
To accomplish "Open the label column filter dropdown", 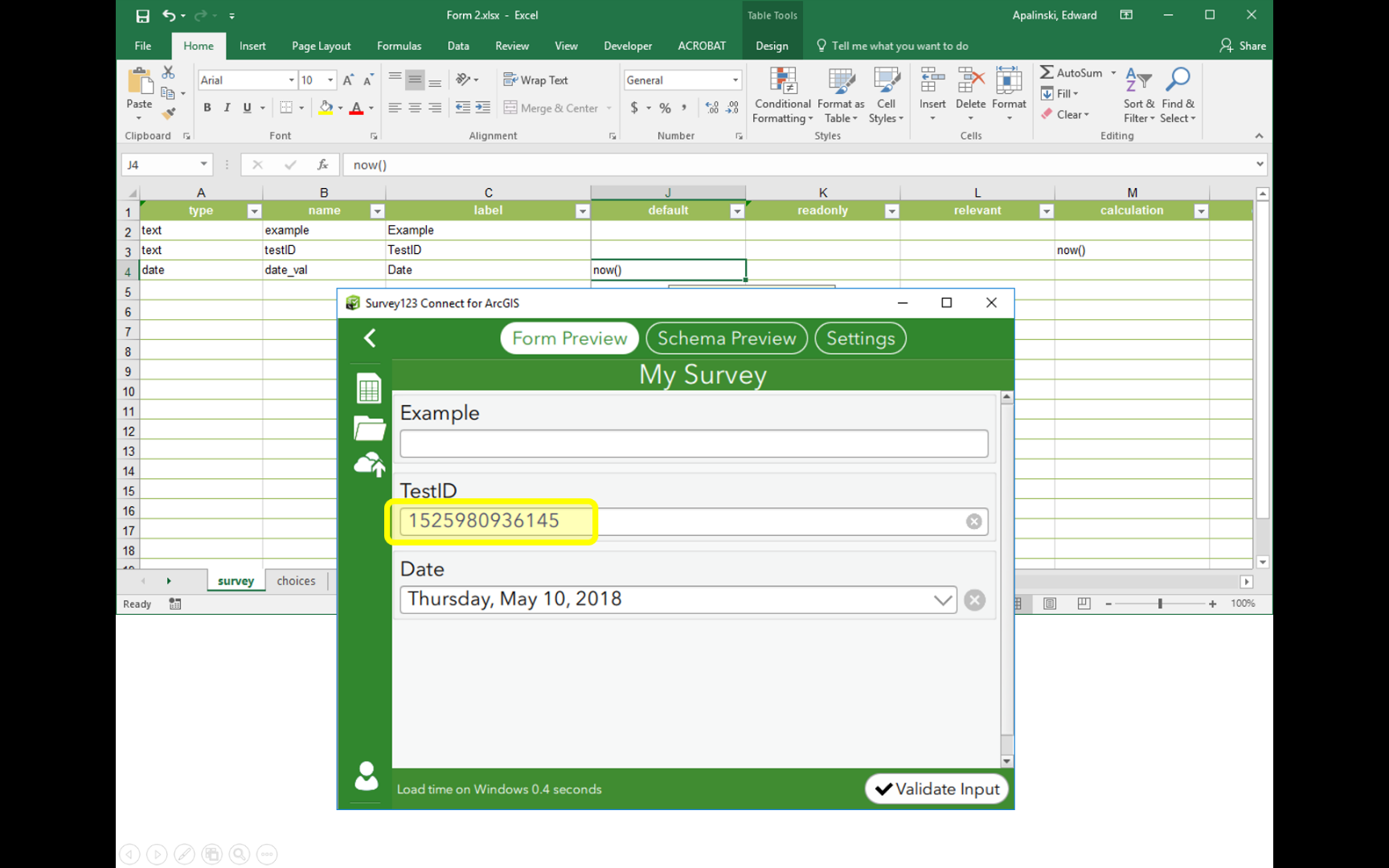I will (583, 211).
